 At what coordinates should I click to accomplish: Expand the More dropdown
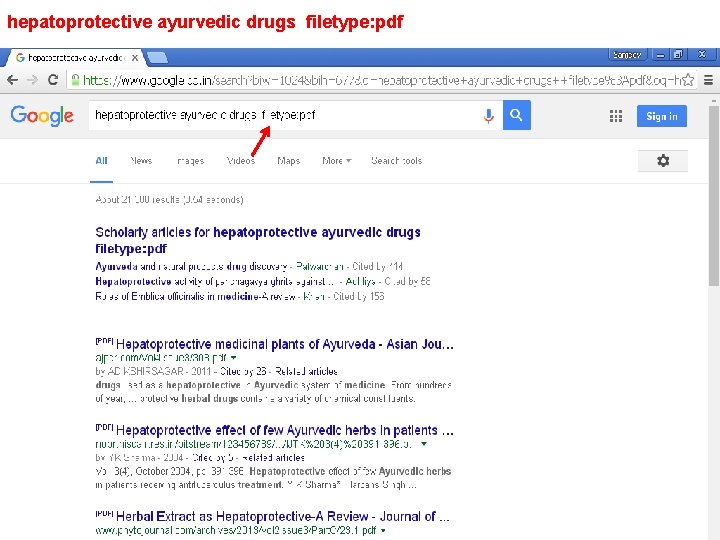coord(337,161)
